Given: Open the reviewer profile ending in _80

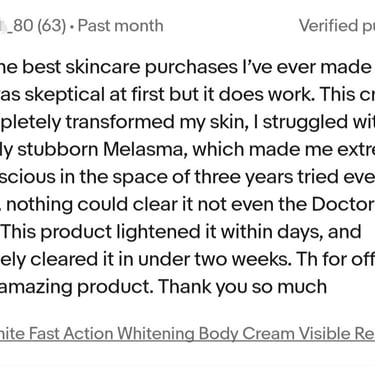Looking at the screenshot, I should click(x=16, y=26).
